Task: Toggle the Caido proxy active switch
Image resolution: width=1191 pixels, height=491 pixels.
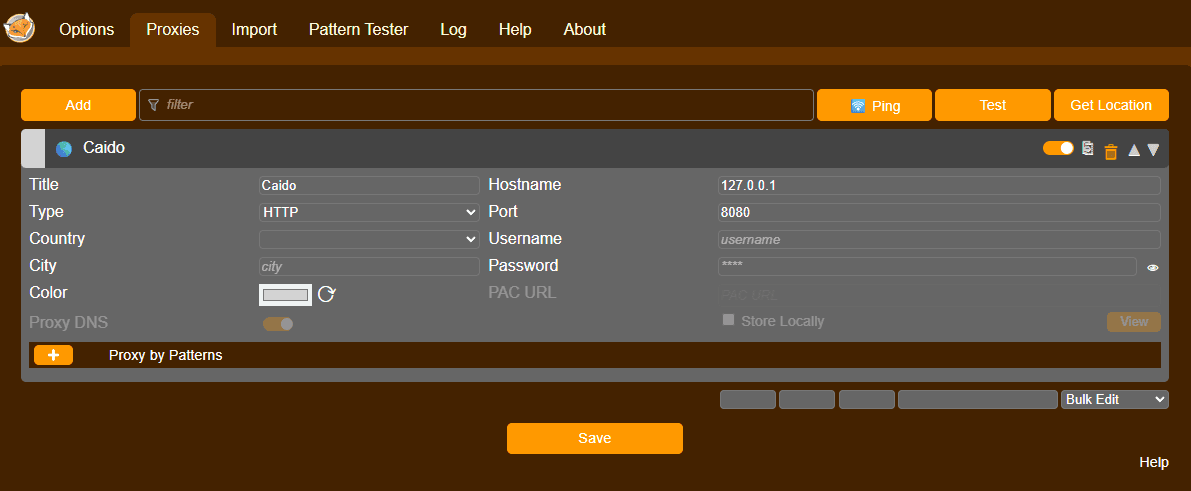Action: [1057, 148]
